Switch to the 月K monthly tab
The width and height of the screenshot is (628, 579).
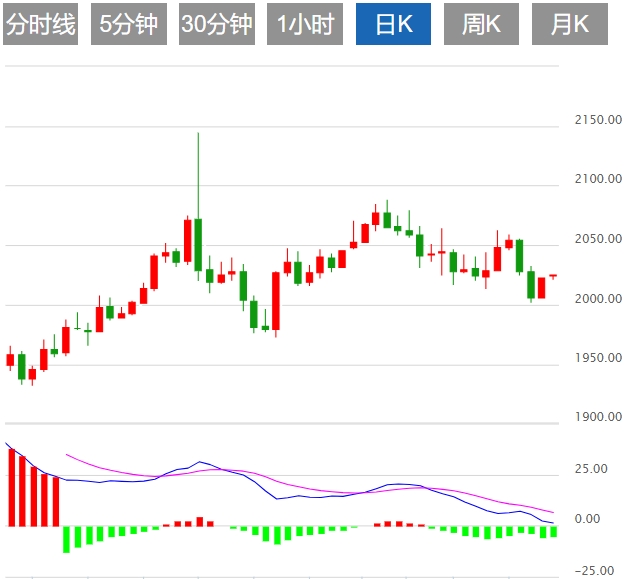(570, 24)
